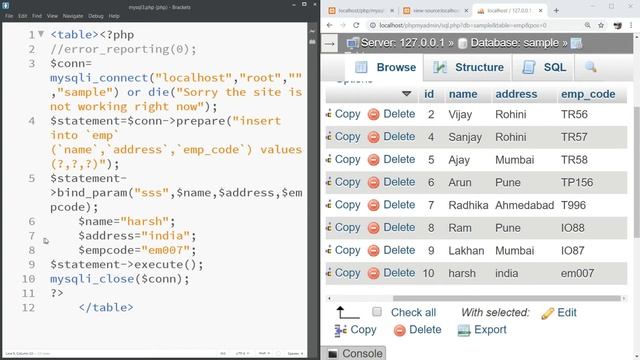Open the Navigate menu in Brackets
This screenshot has width=640, height=360.
coord(73,16)
